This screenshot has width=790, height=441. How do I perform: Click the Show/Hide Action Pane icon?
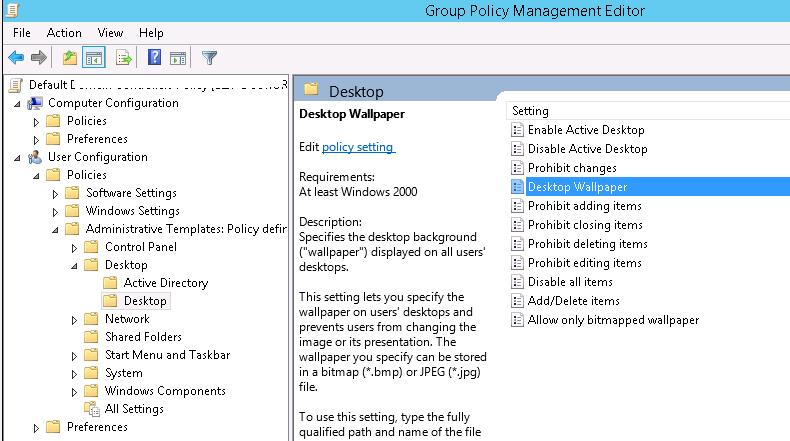coord(177,58)
